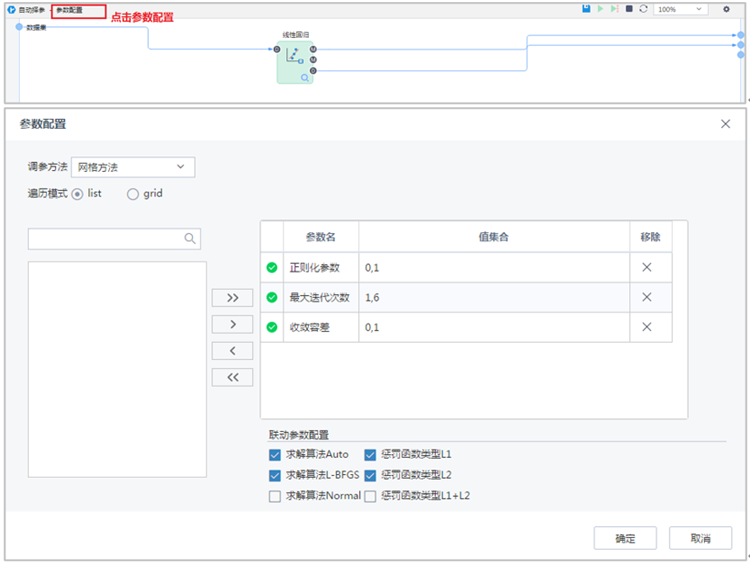This screenshot has width=750, height=564.
Task: Click the 确定 button
Action: (x=625, y=538)
